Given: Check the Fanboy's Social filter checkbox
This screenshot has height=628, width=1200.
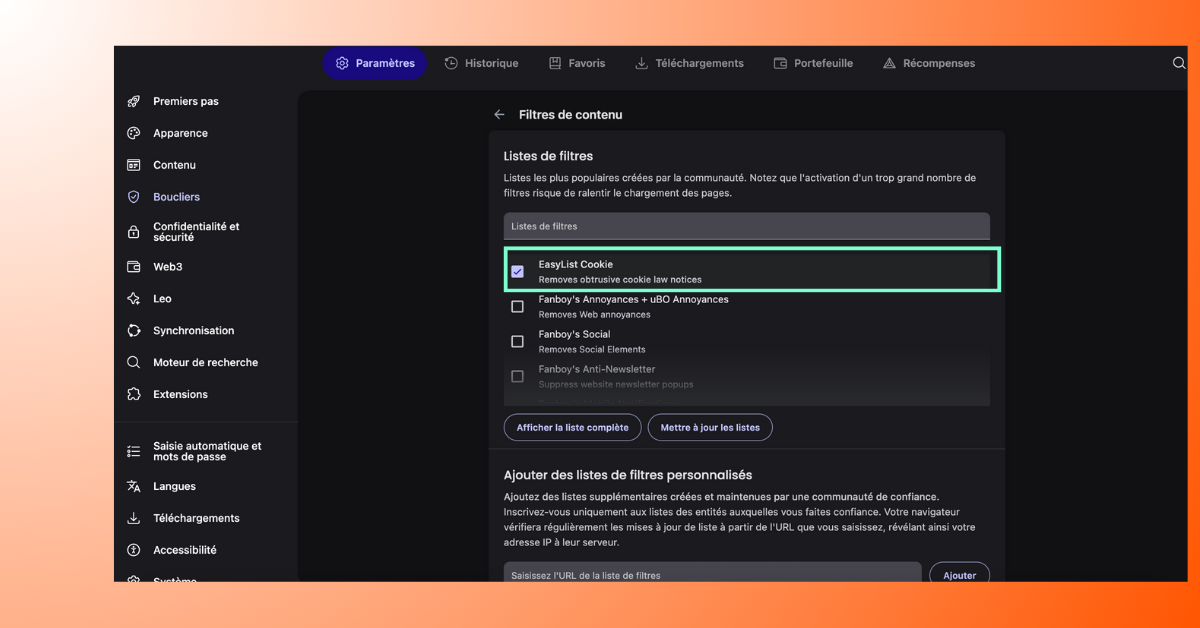Looking at the screenshot, I should pyautogui.click(x=517, y=342).
